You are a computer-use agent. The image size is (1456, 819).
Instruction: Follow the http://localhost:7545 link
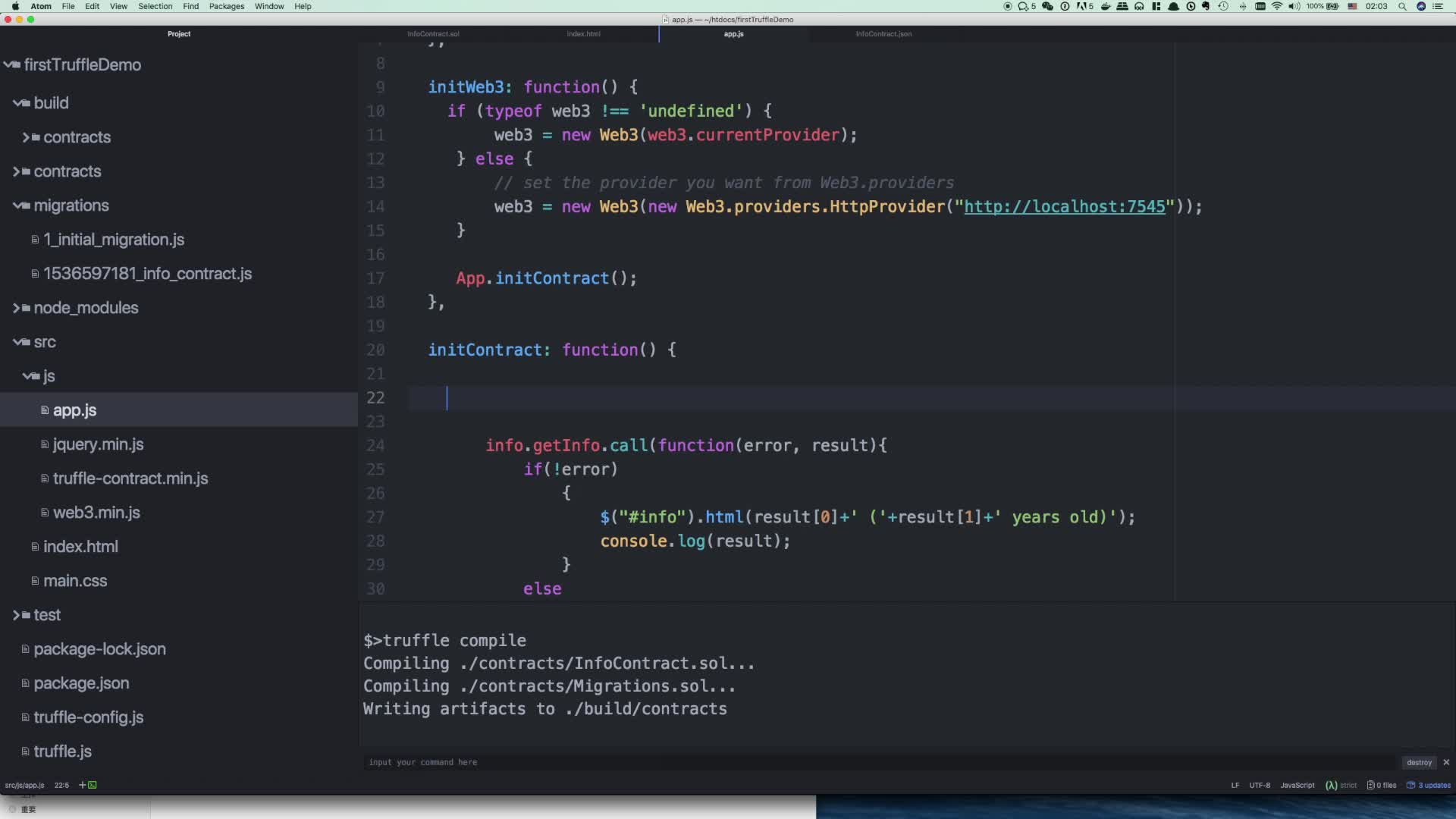pos(1064,206)
